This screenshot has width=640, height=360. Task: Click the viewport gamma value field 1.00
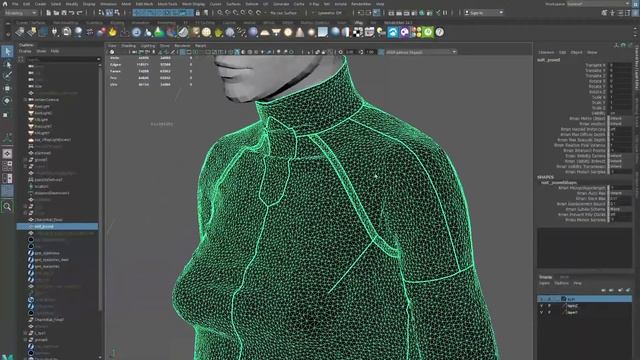(x=370, y=52)
